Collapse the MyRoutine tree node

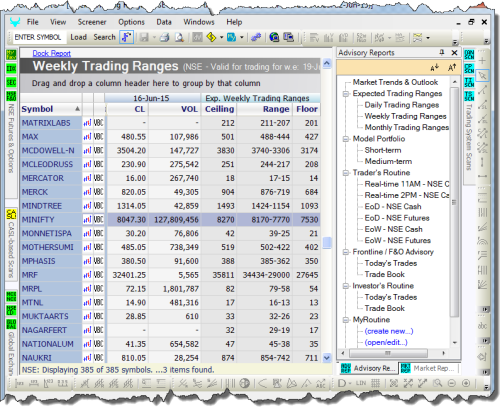[346, 320]
